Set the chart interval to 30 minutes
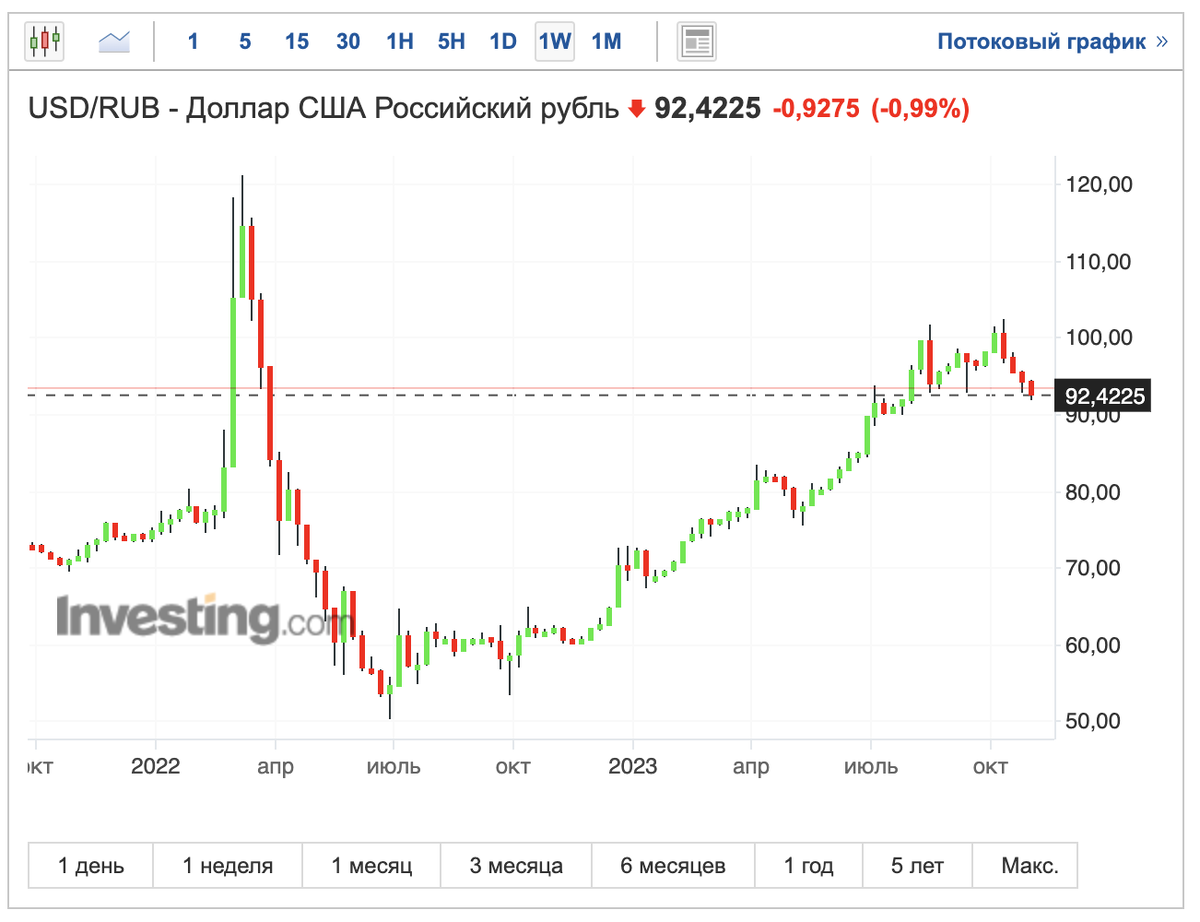This screenshot has height=922, width=1200. 348,41
